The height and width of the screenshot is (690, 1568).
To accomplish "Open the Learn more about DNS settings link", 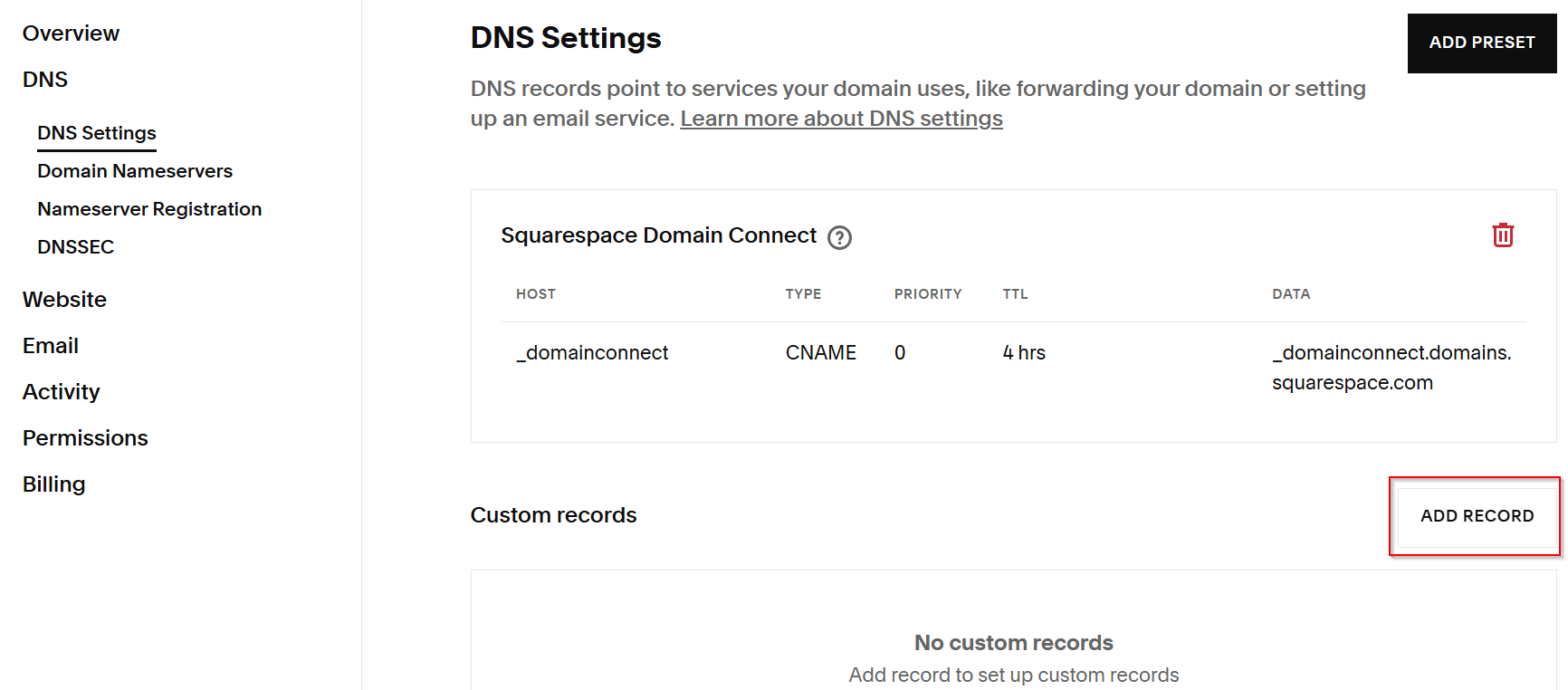I will point(841,119).
